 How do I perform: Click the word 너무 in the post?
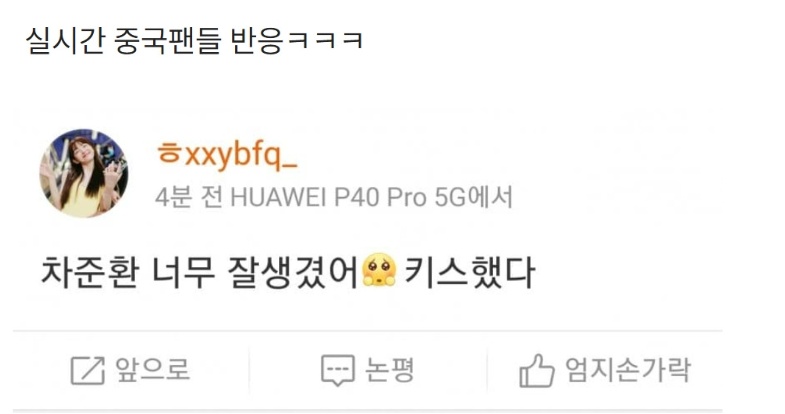(183, 272)
